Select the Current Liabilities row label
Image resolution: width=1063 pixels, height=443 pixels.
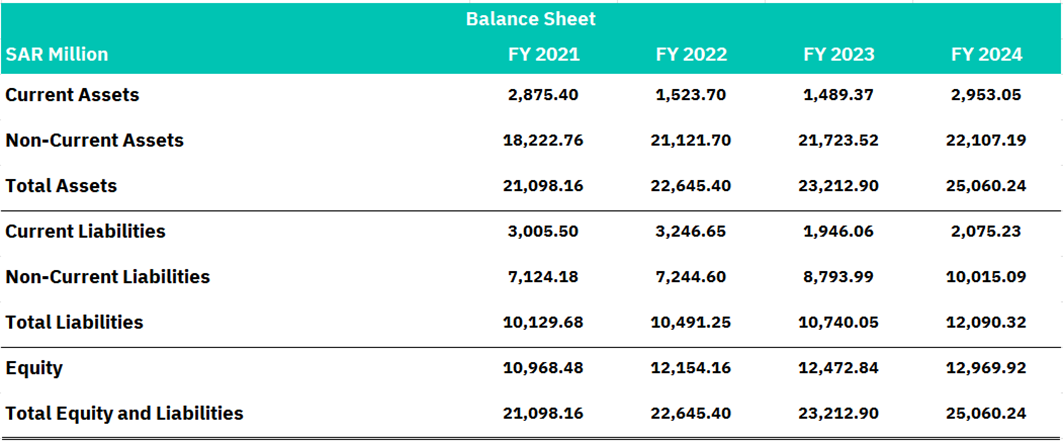coord(85,231)
